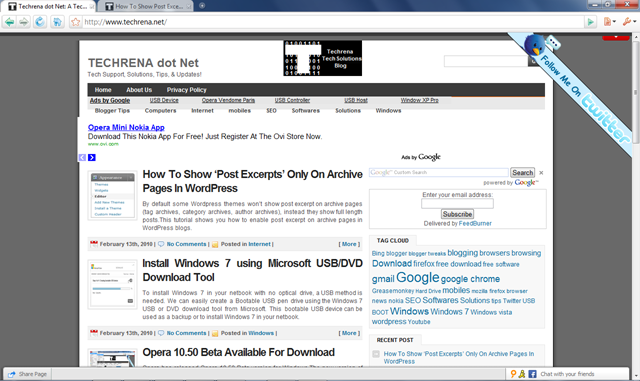Click More link of Post Excerpts post
The width and height of the screenshot is (640, 381).
[x=349, y=244]
